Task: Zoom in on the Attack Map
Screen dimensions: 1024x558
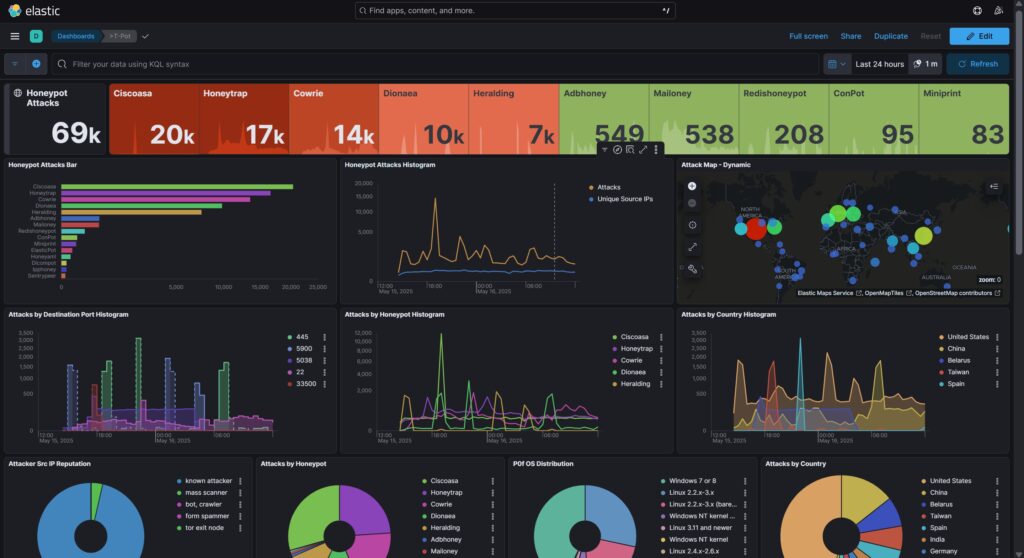Action: tap(692, 186)
